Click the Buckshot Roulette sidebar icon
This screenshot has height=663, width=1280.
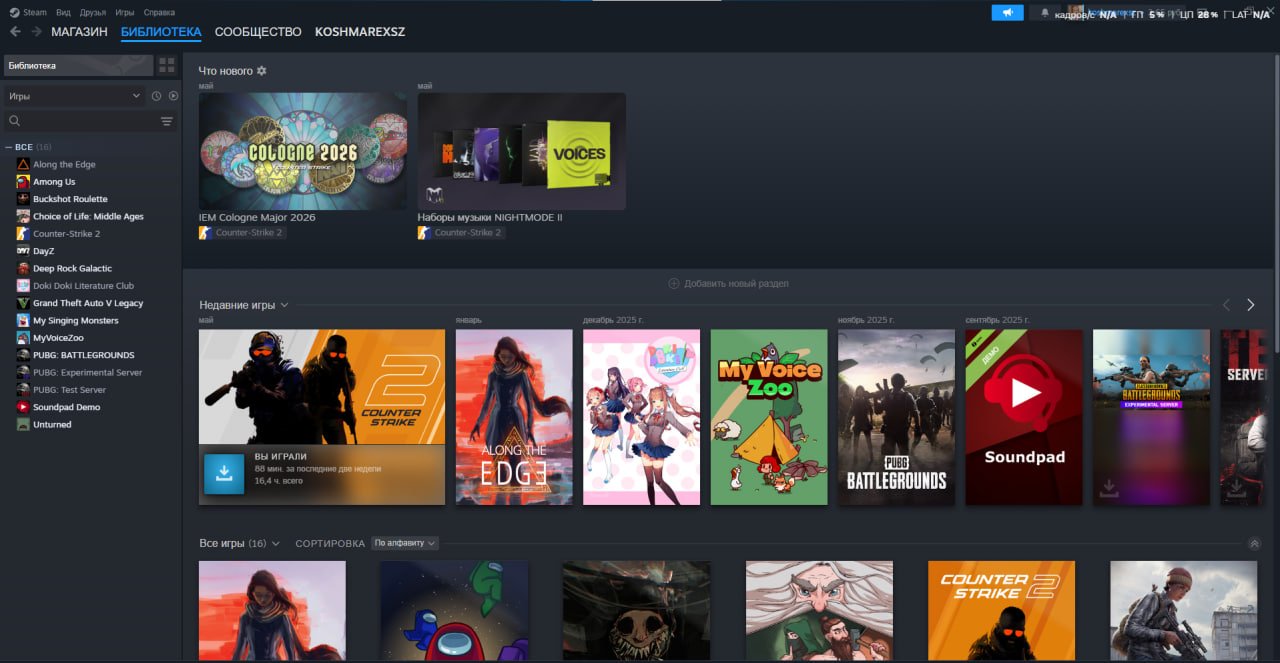tap(23, 199)
